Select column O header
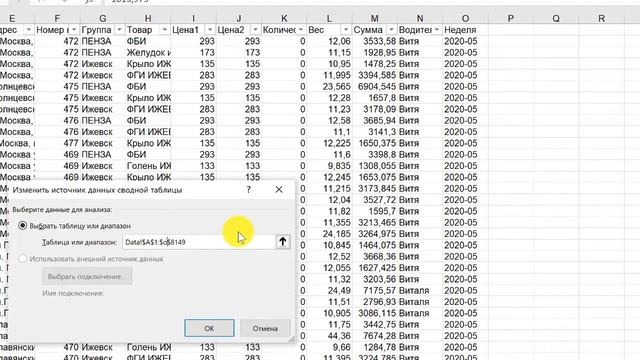 pos(465,18)
